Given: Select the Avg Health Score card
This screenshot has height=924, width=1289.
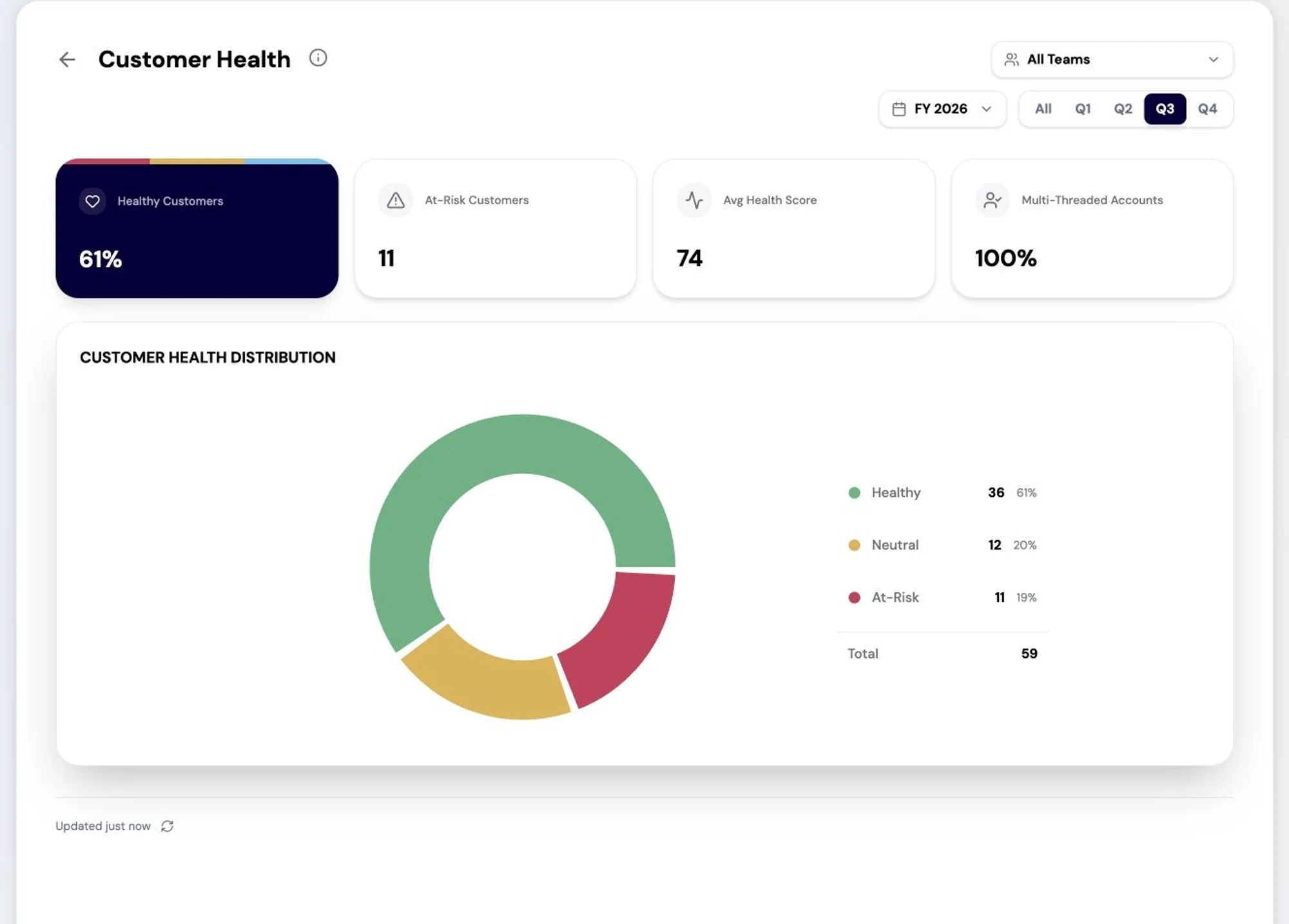Looking at the screenshot, I should pyautogui.click(x=794, y=229).
